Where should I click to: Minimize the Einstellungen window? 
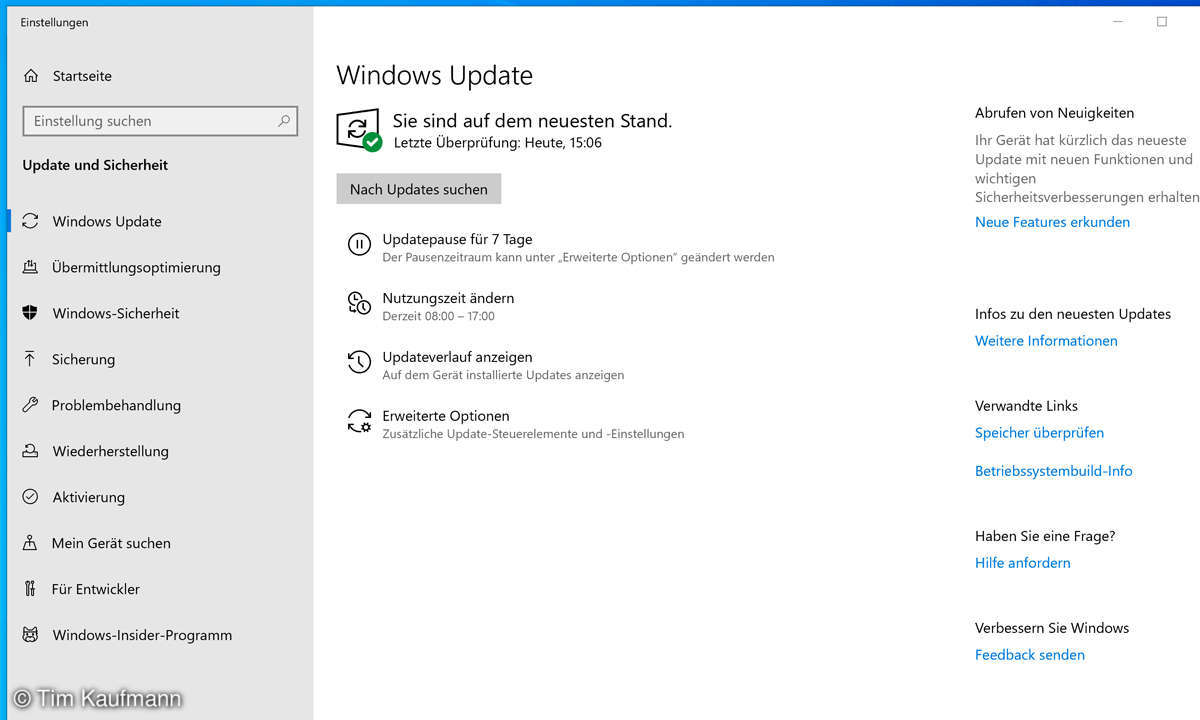tap(1117, 21)
